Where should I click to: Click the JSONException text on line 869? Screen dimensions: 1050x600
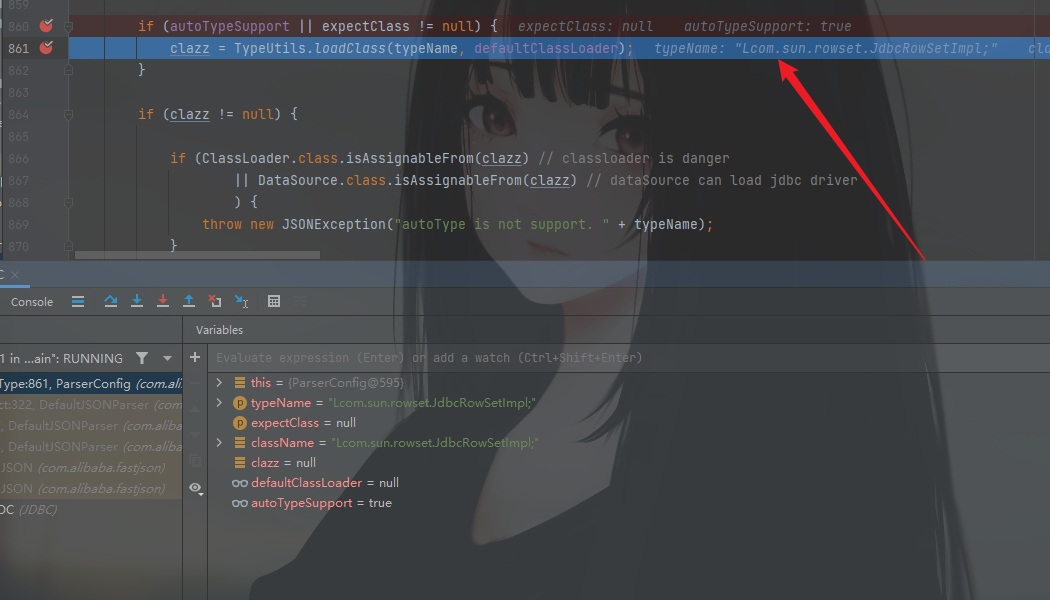(x=333, y=224)
